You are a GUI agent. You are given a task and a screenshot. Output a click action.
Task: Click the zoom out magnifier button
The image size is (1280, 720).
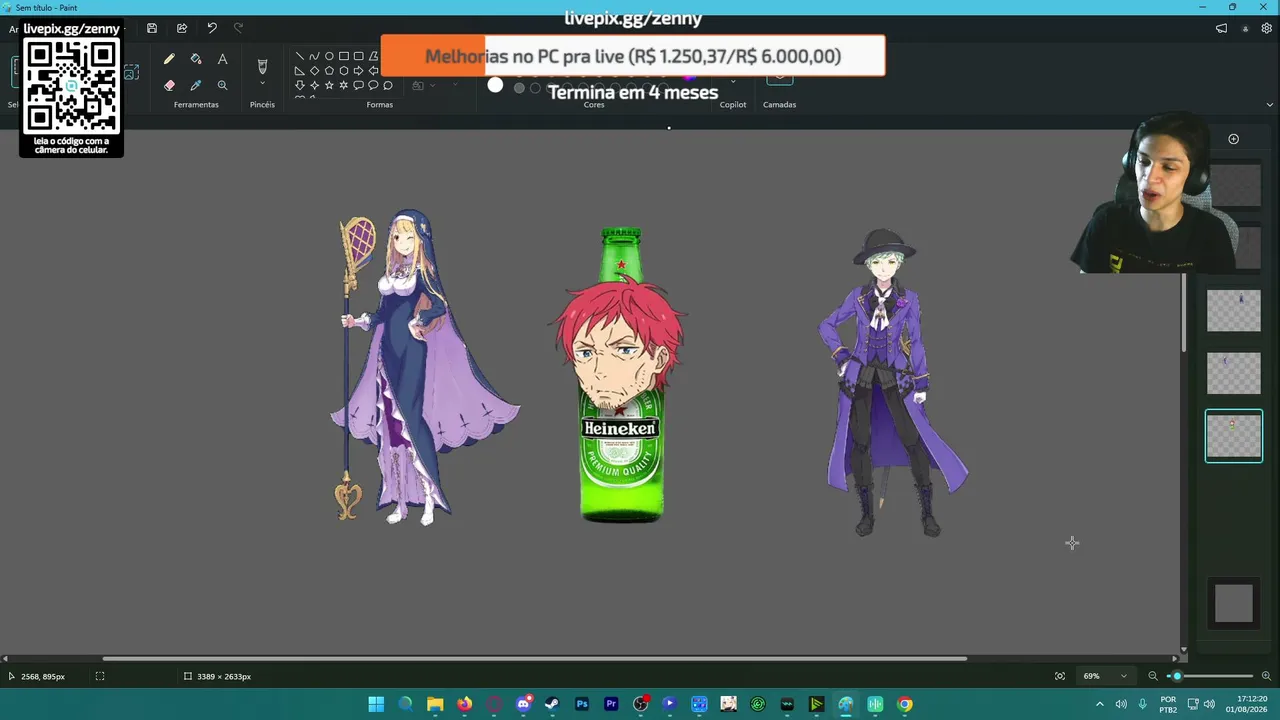pyautogui.click(x=1152, y=676)
